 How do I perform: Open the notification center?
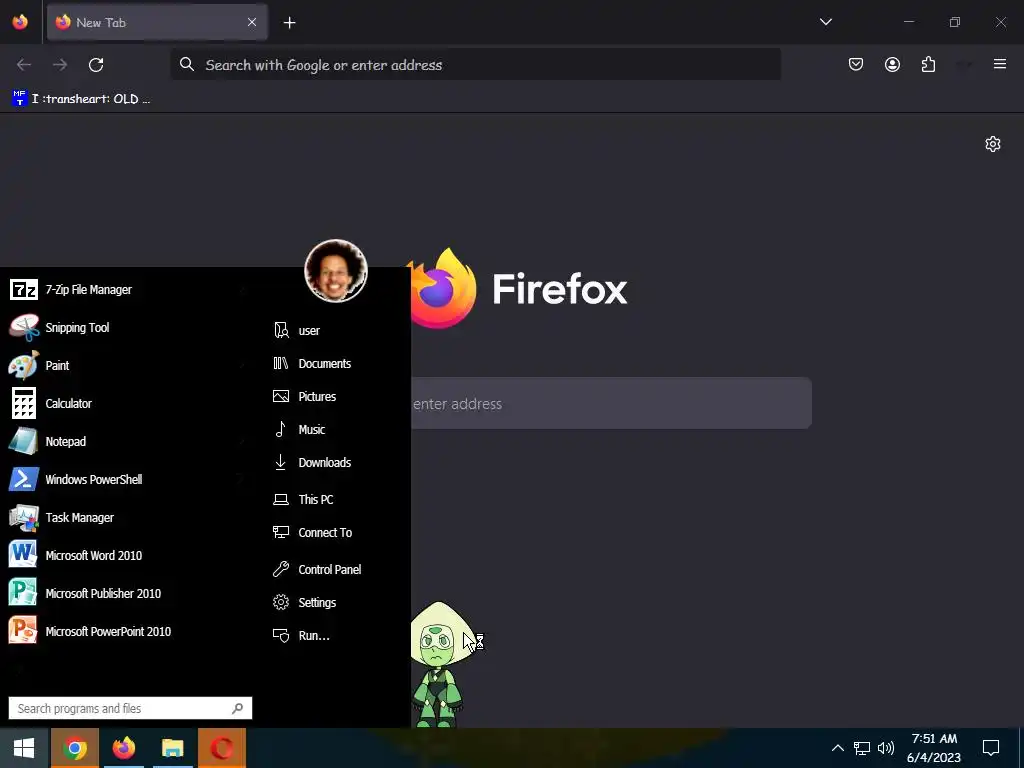[x=991, y=748]
